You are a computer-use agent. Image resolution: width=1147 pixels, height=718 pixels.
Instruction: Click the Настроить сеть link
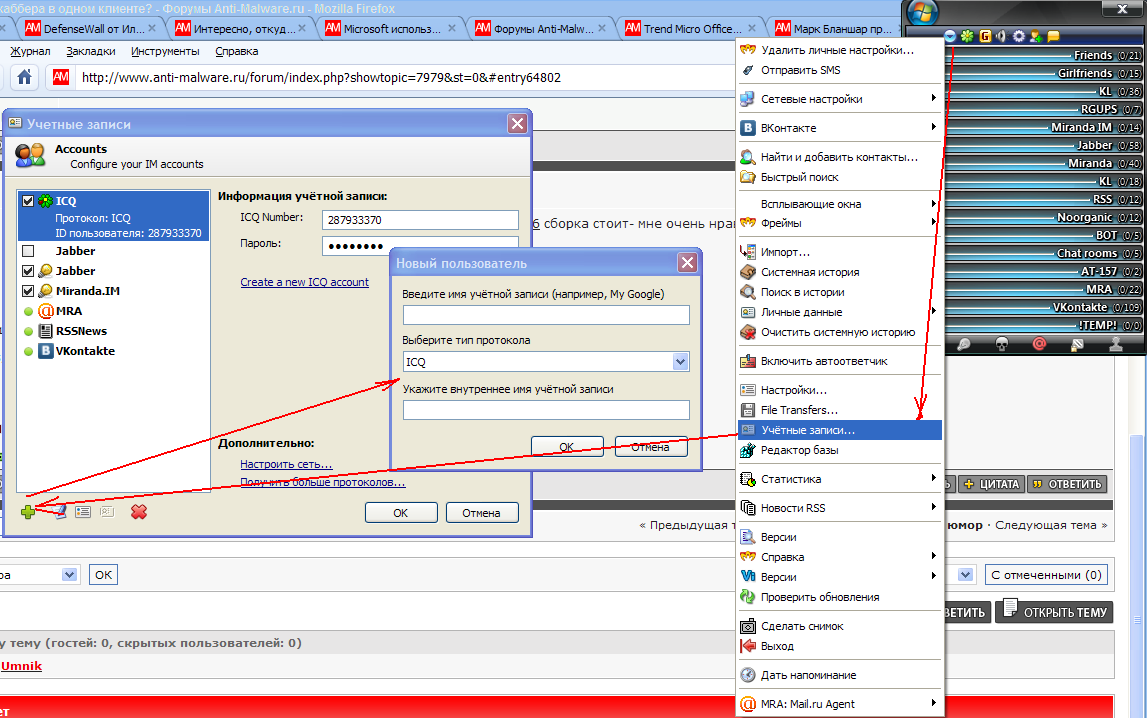pyautogui.click(x=286, y=464)
